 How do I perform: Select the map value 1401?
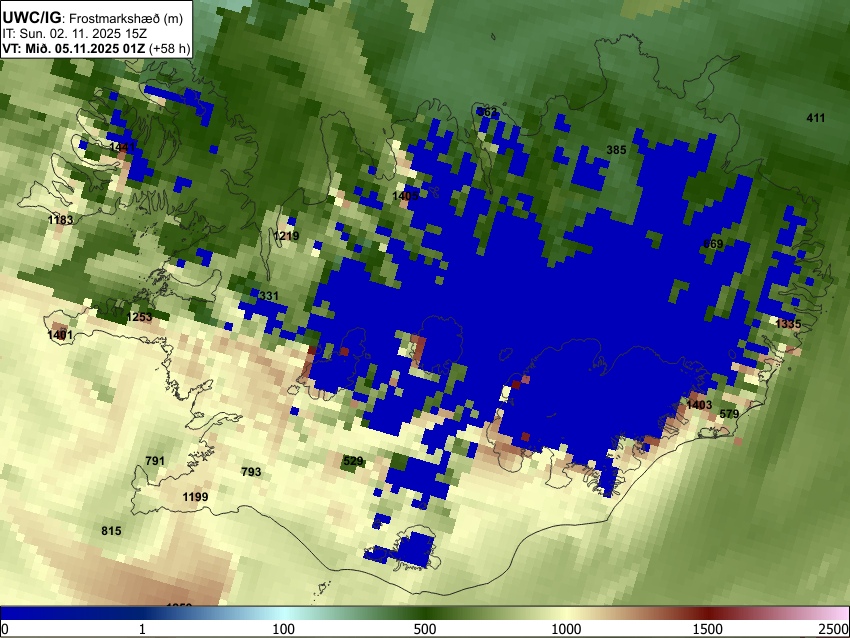60,335
